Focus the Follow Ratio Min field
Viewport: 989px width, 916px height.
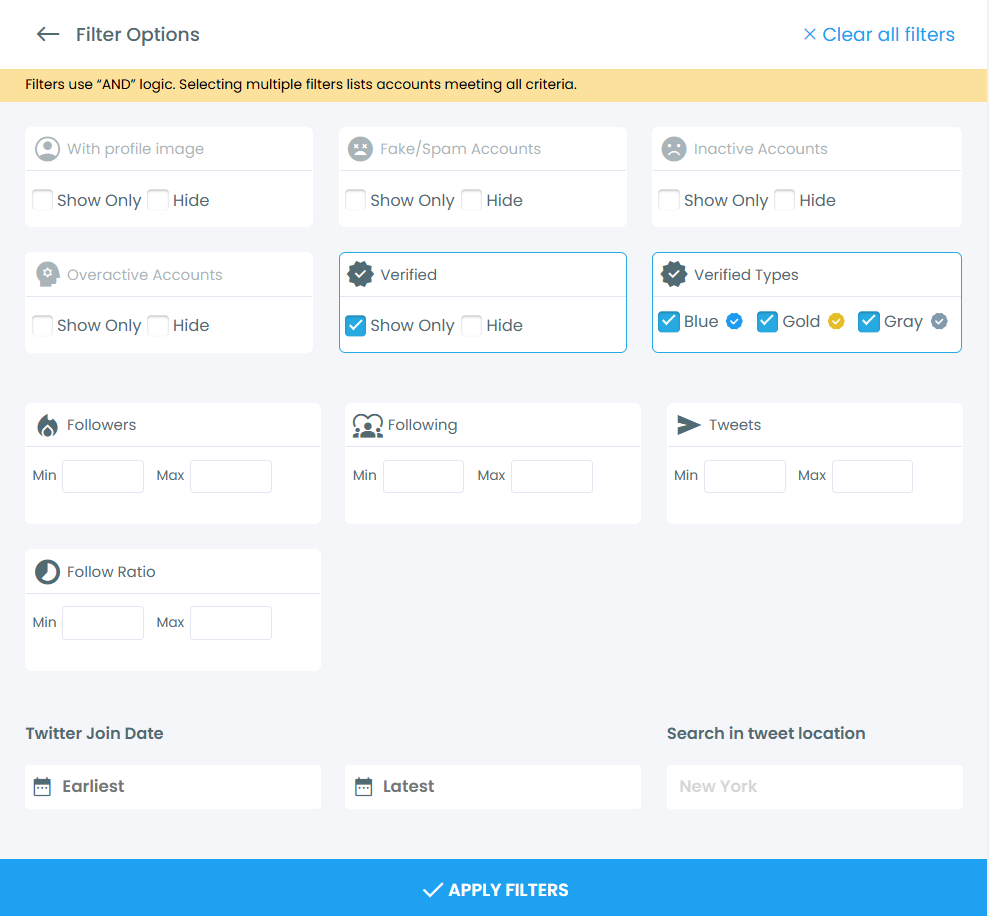103,623
